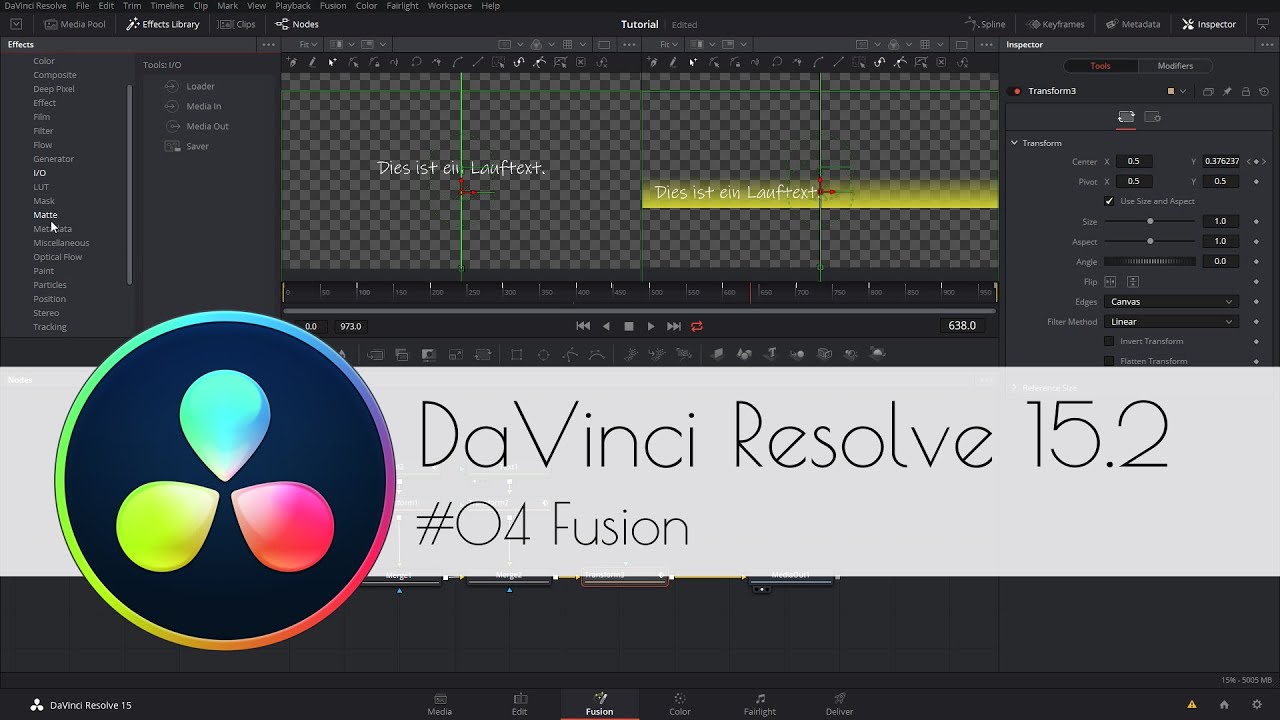
Task: Open the right viewer Fit zoom dropdown
Action: pyautogui.click(x=669, y=45)
